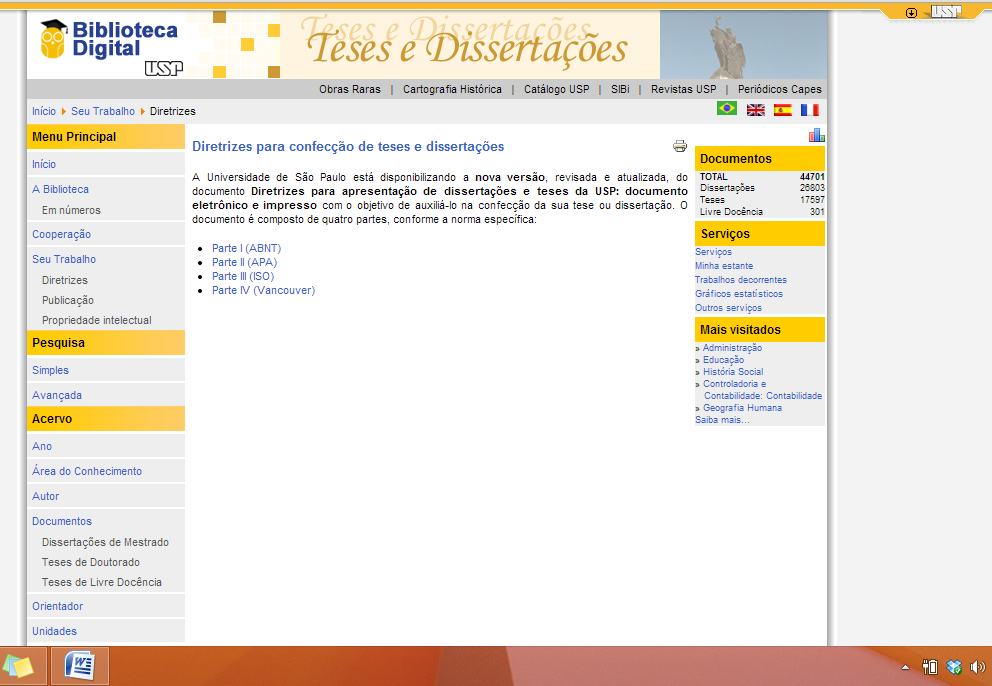Viewport: 992px width, 686px height.
Task: Open Controladoria e Contabilidade link
Action: pos(762,390)
